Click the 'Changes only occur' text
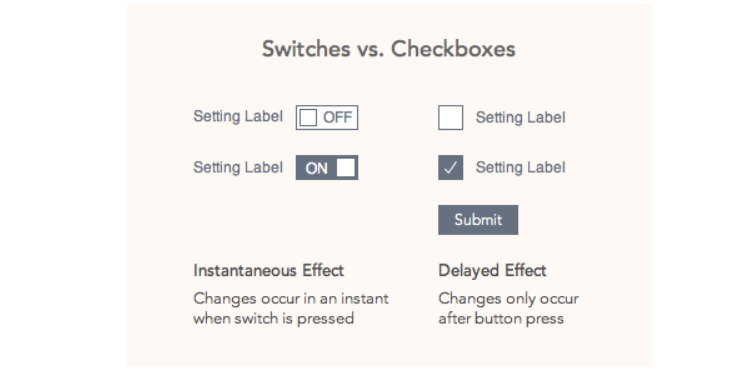Viewport: 755px width, 371px height. click(508, 299)
